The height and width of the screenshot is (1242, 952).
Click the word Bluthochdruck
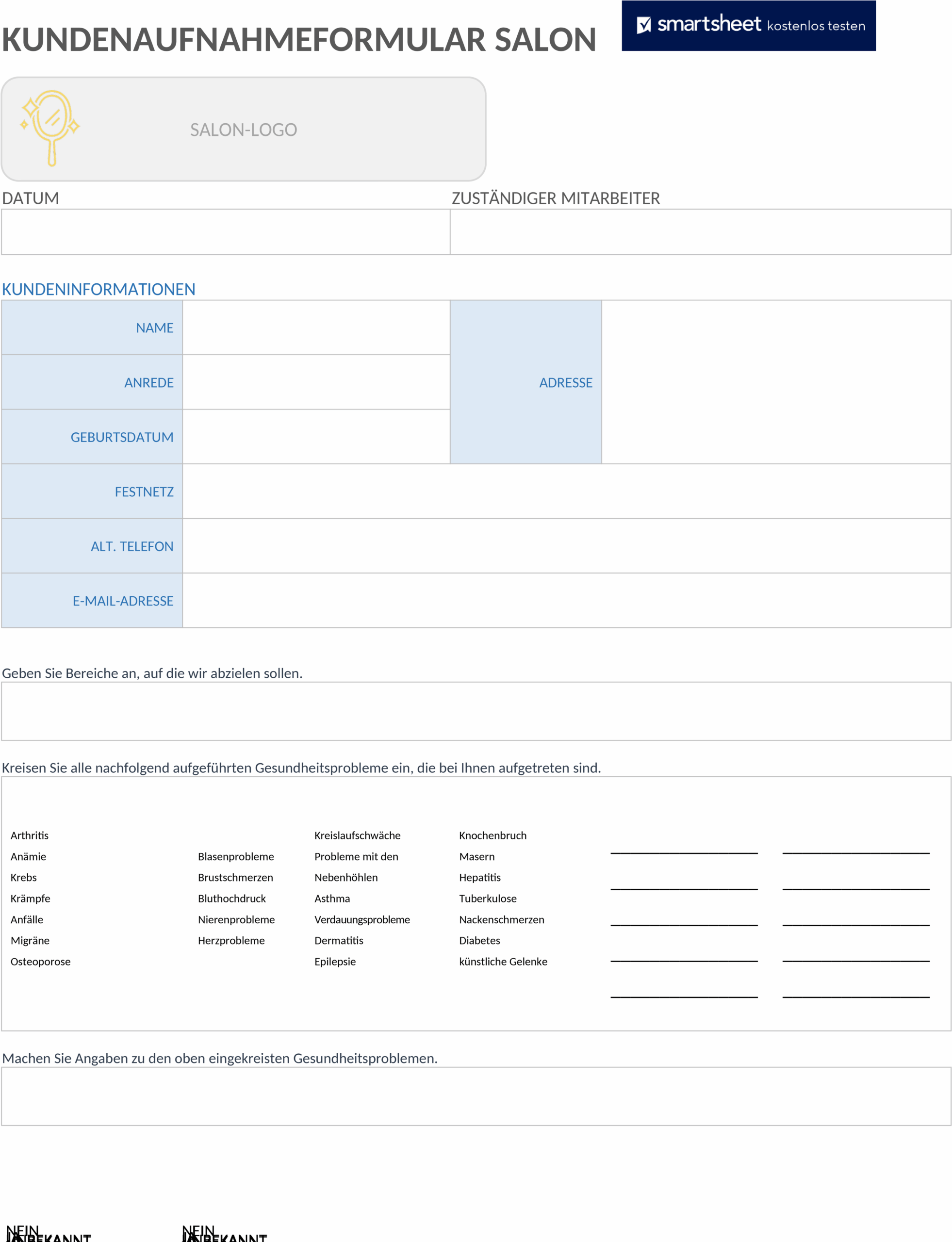232,899
